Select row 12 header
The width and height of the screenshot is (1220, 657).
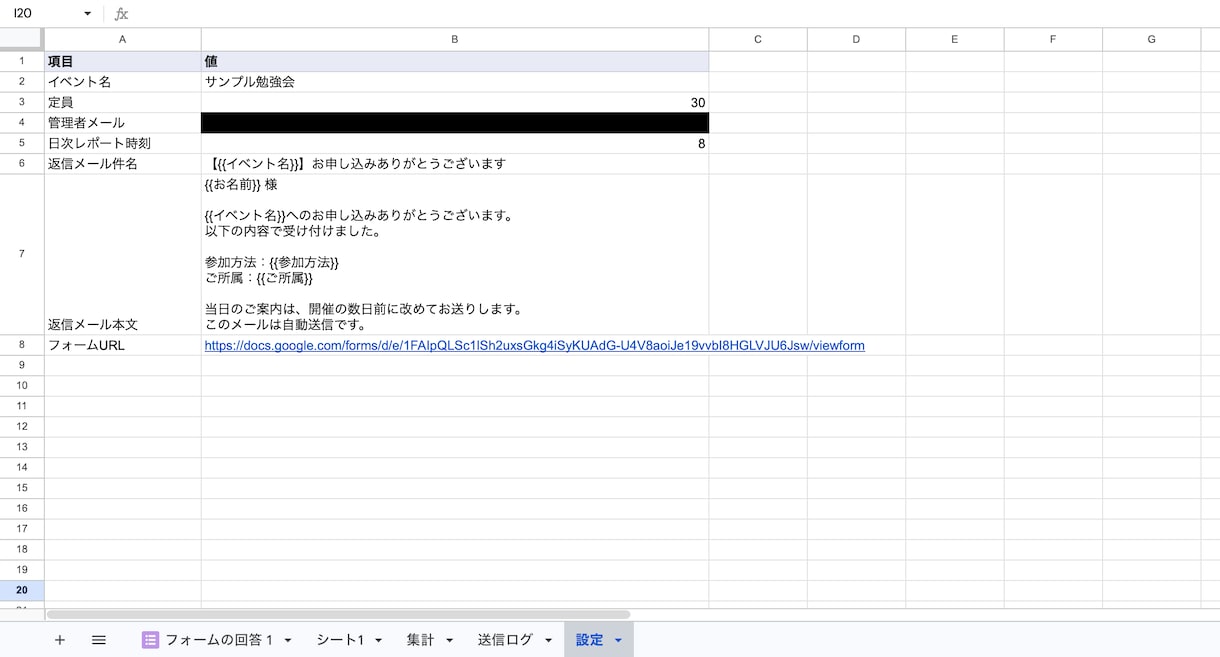(22, 427)
